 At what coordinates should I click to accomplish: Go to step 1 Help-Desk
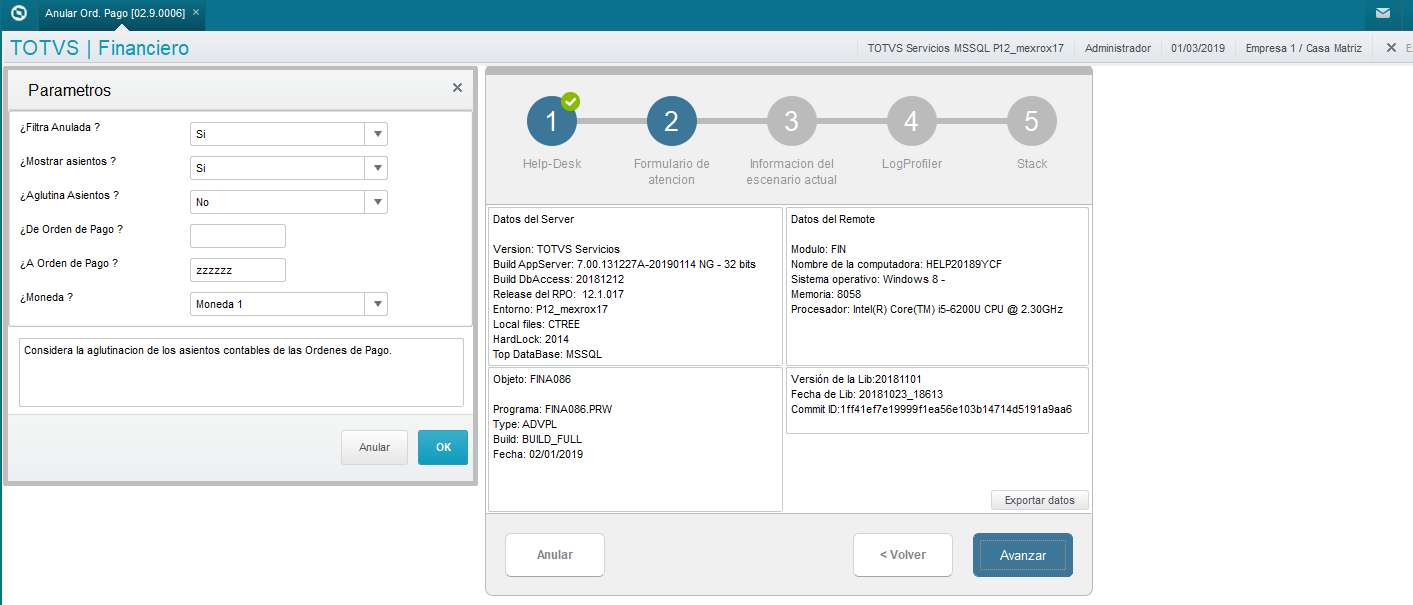(552, 122)
